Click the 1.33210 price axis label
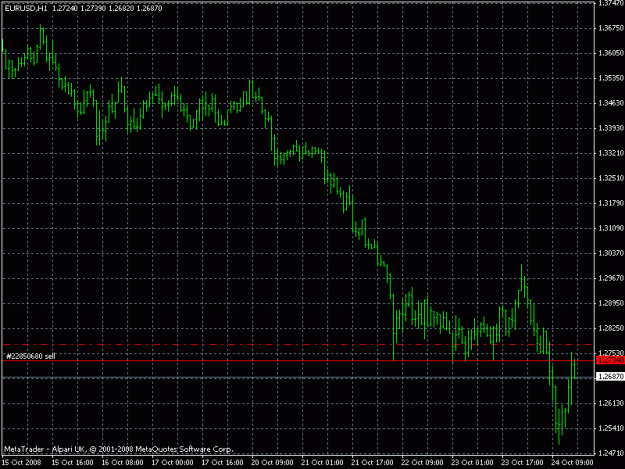The image size is (625, 469). point(611,153)
